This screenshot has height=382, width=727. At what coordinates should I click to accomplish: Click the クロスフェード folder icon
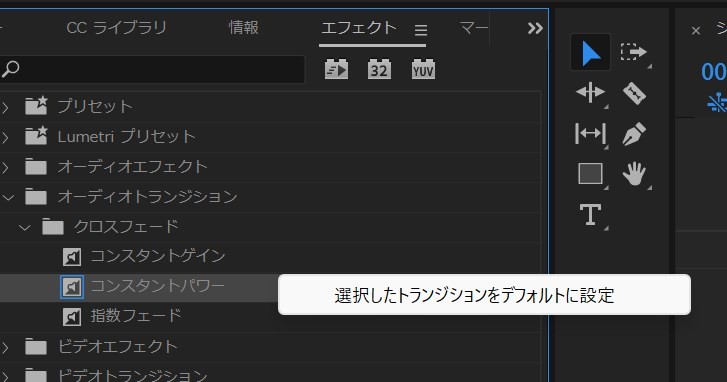click(x=53, y=227)
